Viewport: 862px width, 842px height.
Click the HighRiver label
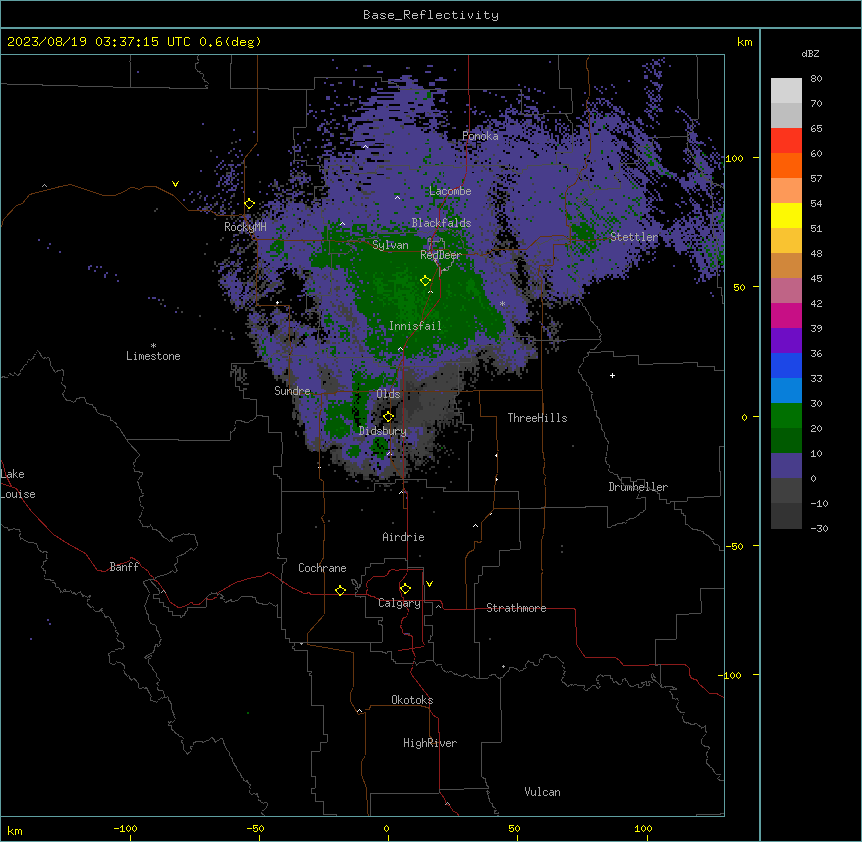(430, 743)
